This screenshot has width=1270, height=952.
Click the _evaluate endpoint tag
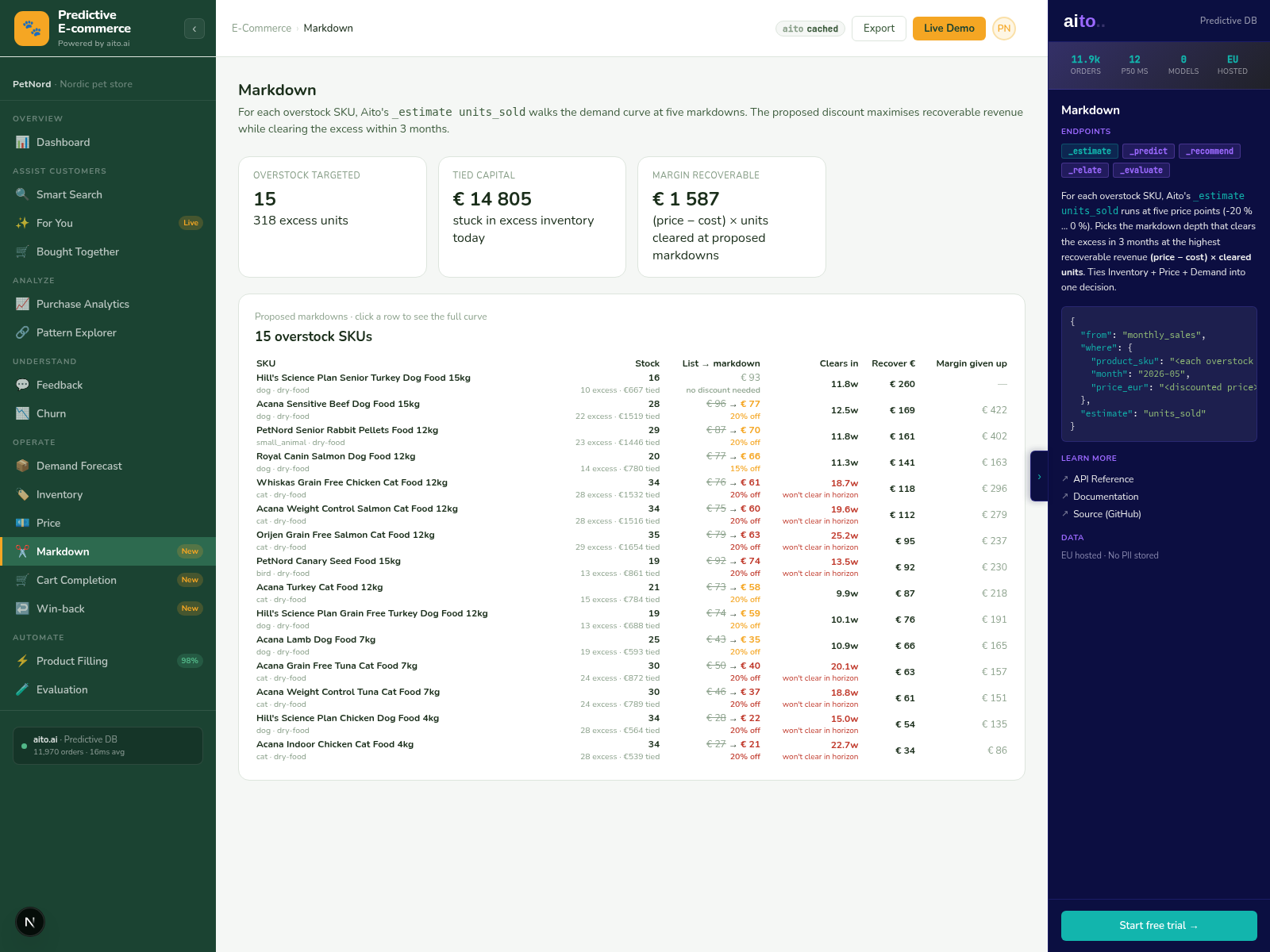point(1141,170)
